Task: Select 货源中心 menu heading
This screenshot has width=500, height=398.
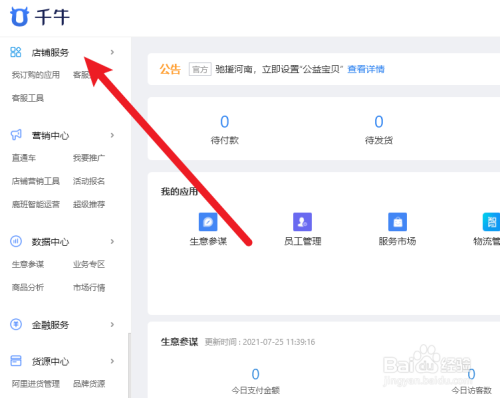Action: pos(50,361)
